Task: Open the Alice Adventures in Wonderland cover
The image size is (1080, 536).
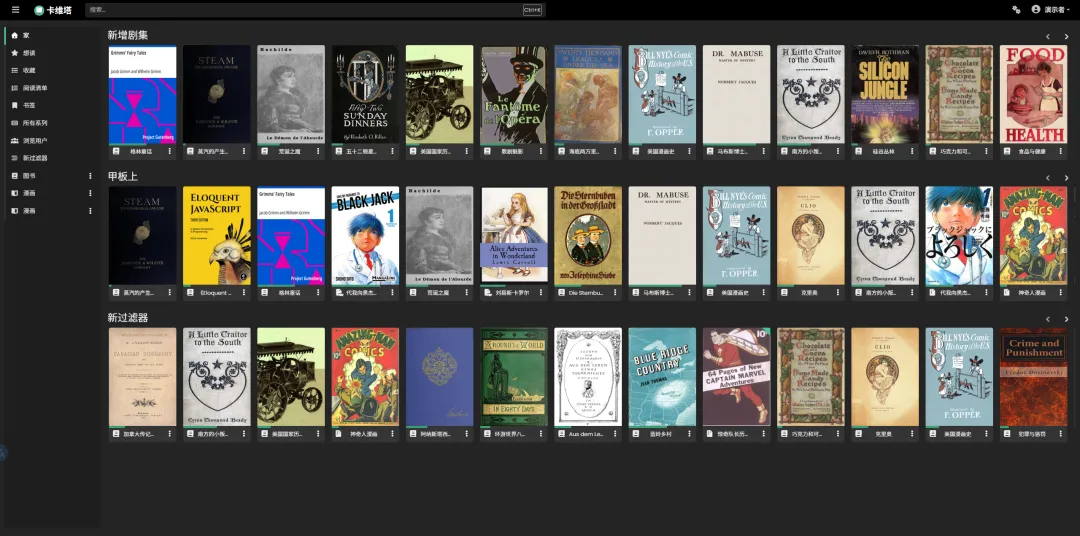Action: [514, 236]
